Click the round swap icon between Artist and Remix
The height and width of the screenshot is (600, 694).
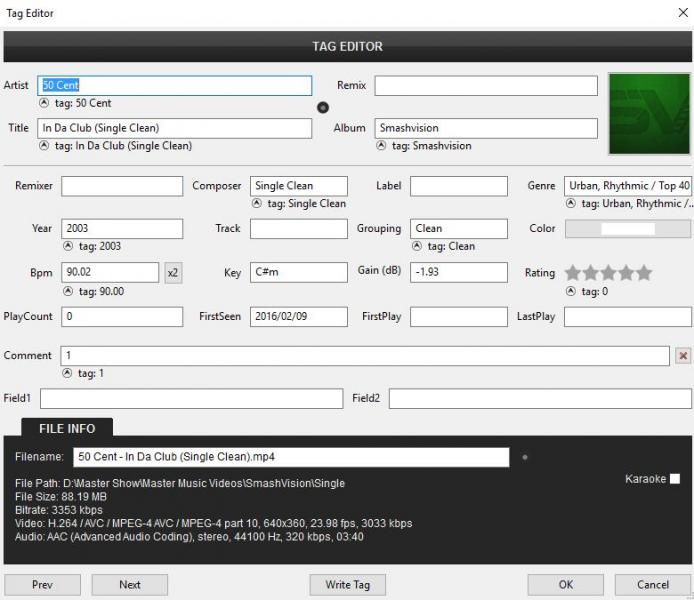(323, 108)
